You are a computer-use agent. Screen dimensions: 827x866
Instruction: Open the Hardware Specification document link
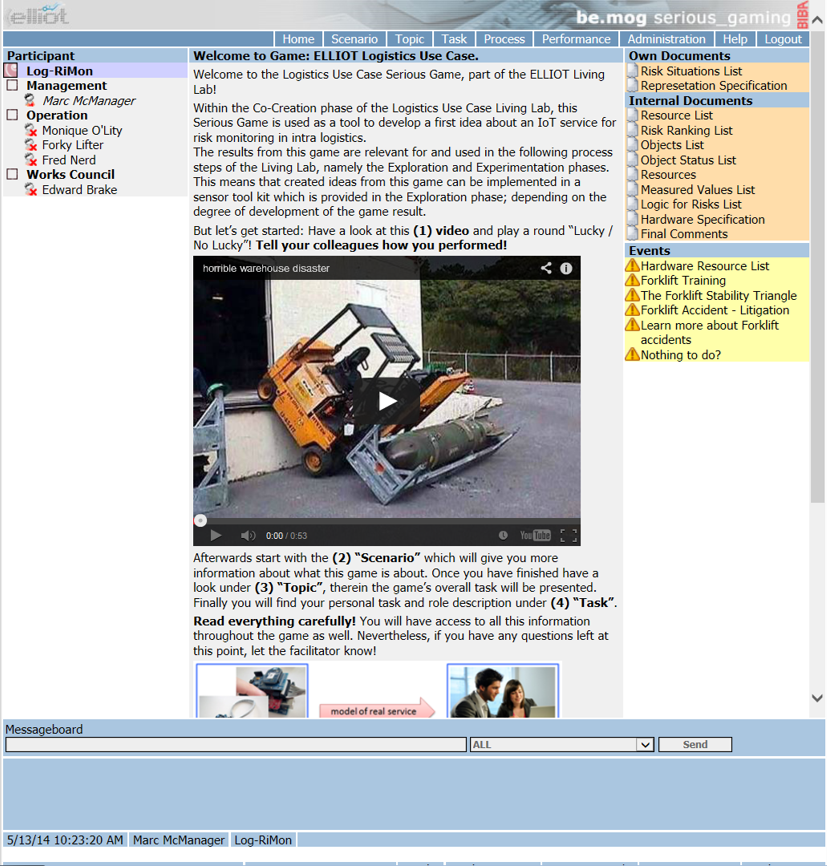point(702,219)
